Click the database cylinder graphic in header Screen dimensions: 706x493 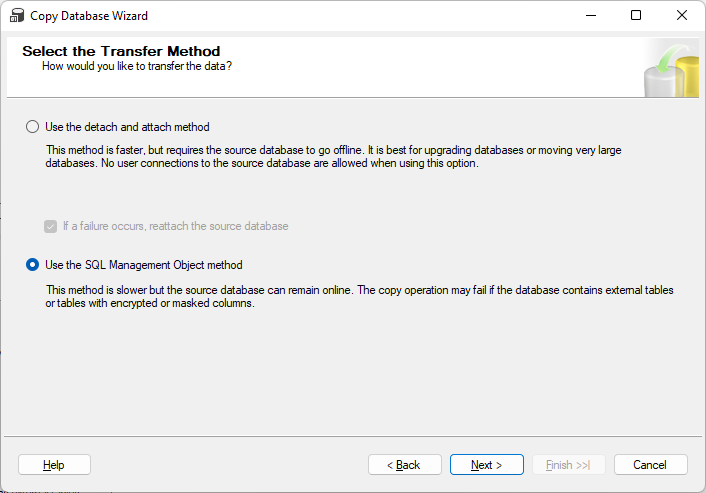coord(670,68)
